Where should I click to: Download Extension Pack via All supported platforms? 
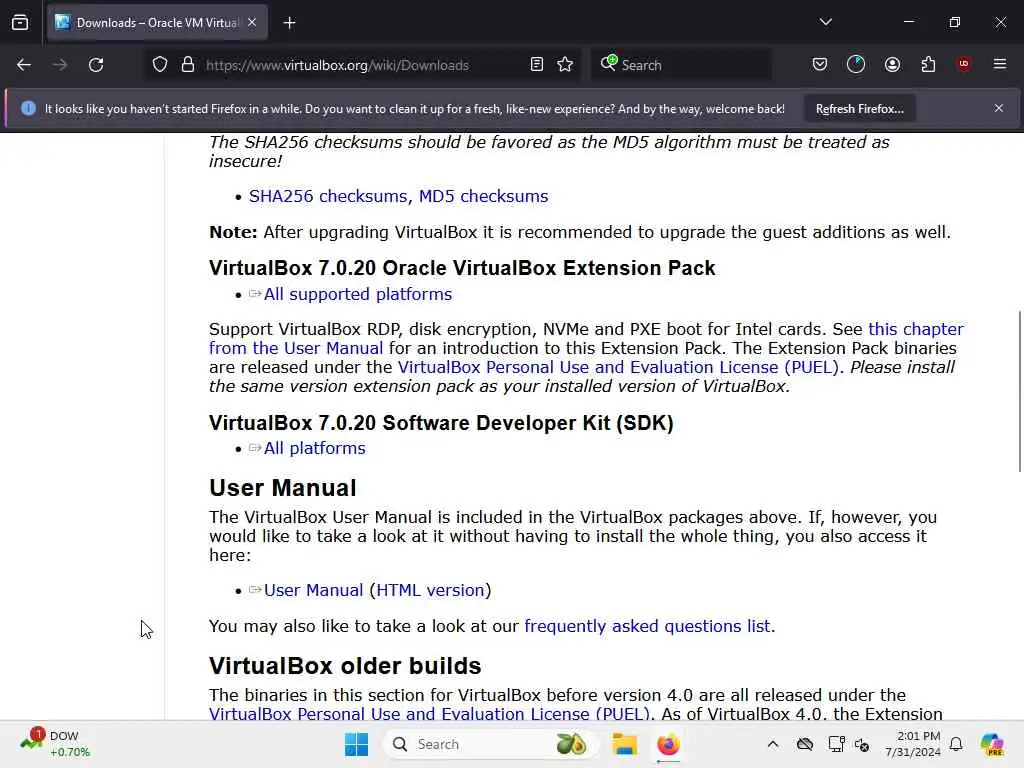357,294
